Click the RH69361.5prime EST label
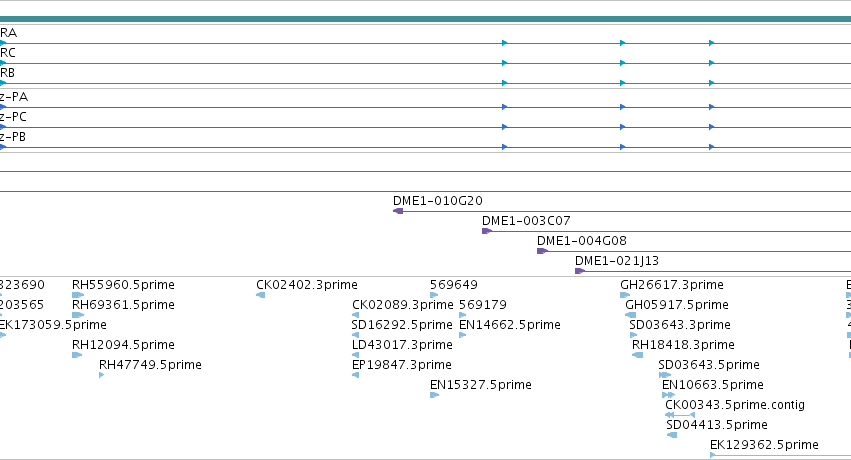Viewport: 851px width, 460px height. [x=123, y=305]
